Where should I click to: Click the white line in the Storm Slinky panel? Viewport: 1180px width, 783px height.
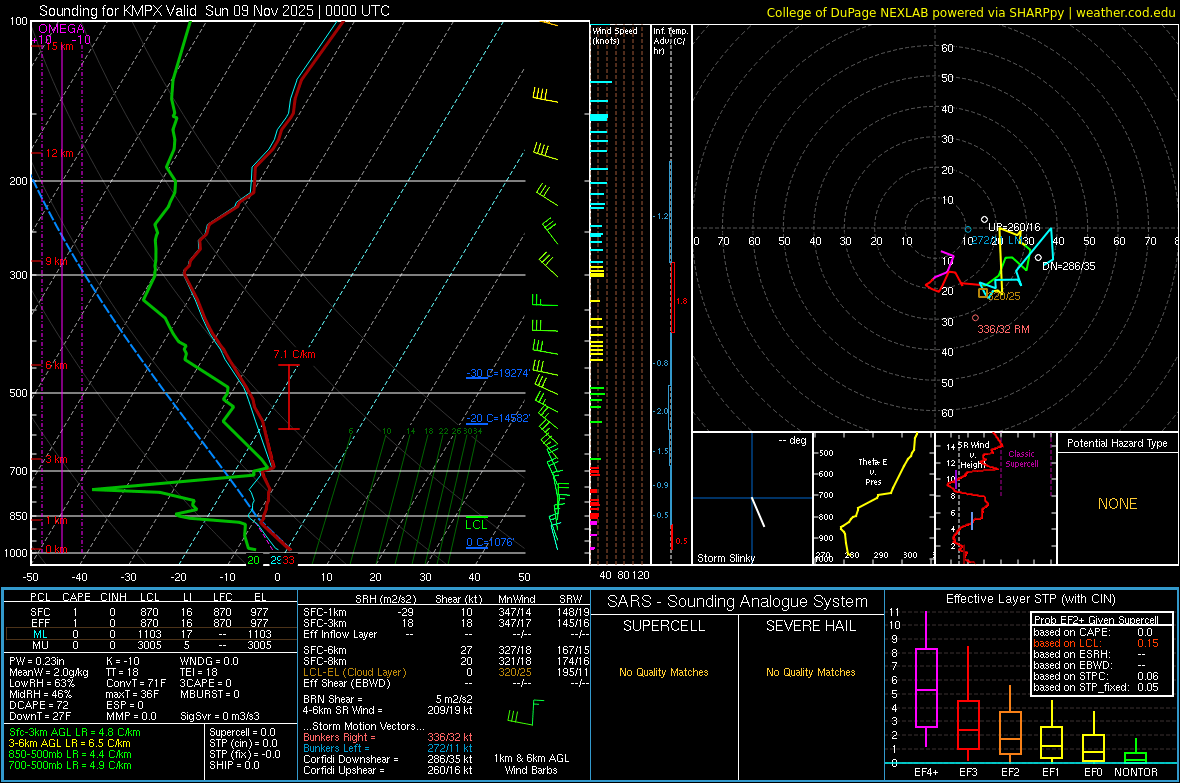(x=758, y=512)
